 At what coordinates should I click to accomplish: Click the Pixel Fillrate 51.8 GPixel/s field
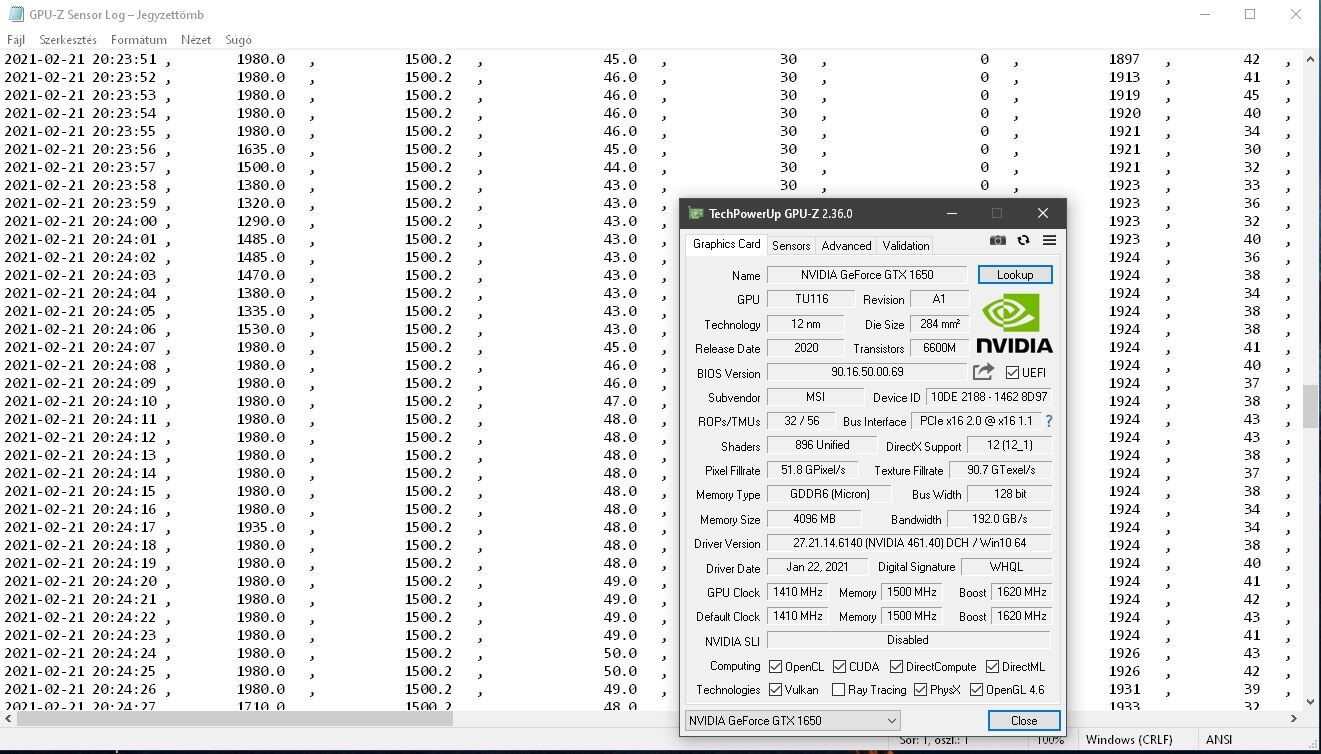tap(813, 470)
